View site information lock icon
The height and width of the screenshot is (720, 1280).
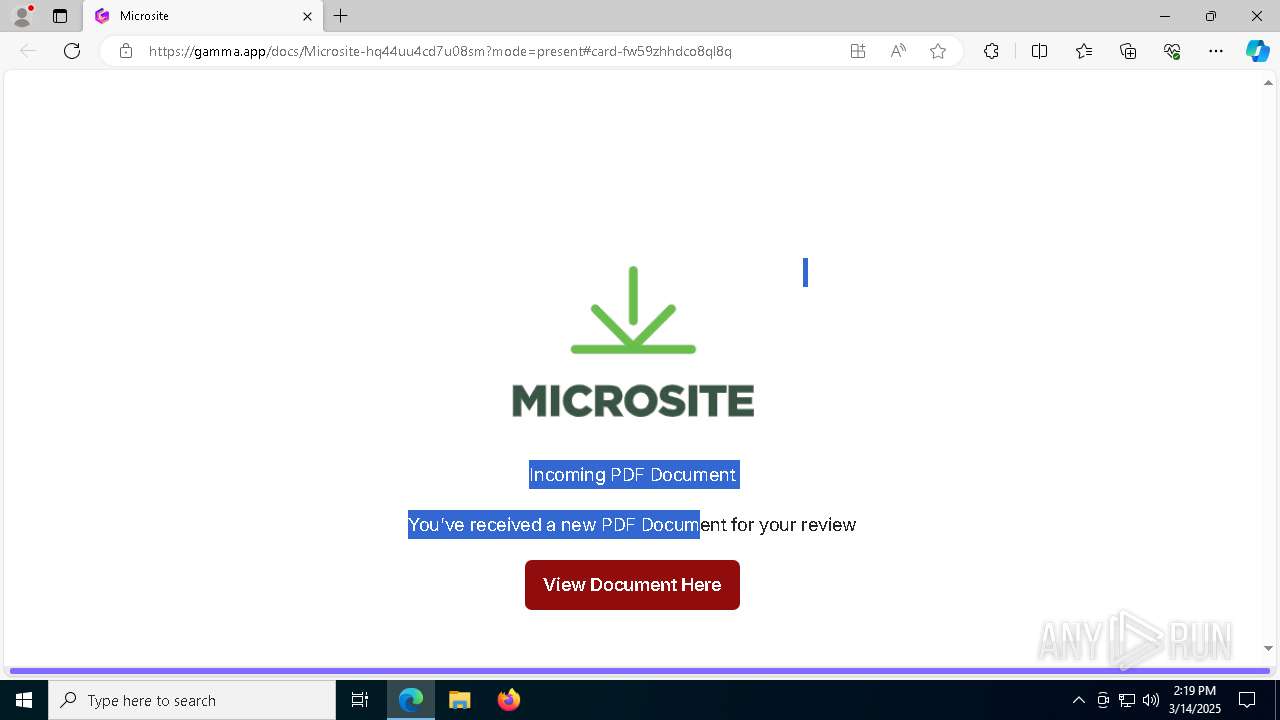[x=126, y=51]
